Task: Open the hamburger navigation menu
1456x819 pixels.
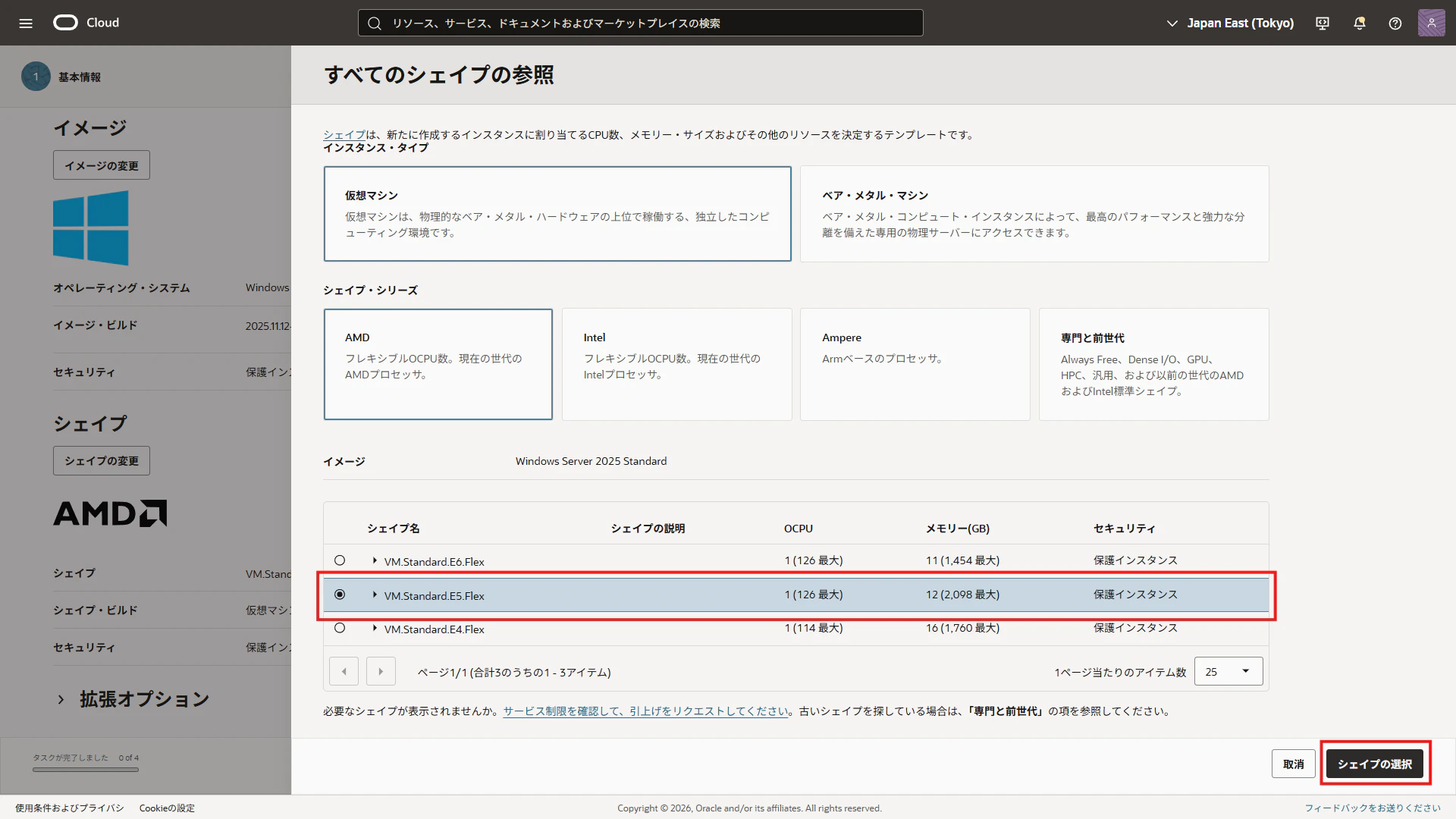Action: pos(26,23)
